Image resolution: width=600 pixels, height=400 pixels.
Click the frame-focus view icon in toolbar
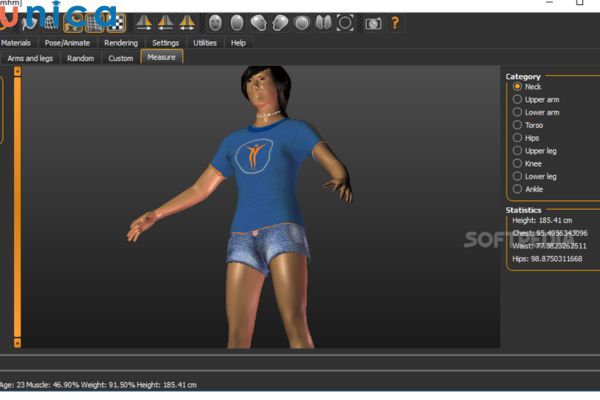click(x=345, y=22)
